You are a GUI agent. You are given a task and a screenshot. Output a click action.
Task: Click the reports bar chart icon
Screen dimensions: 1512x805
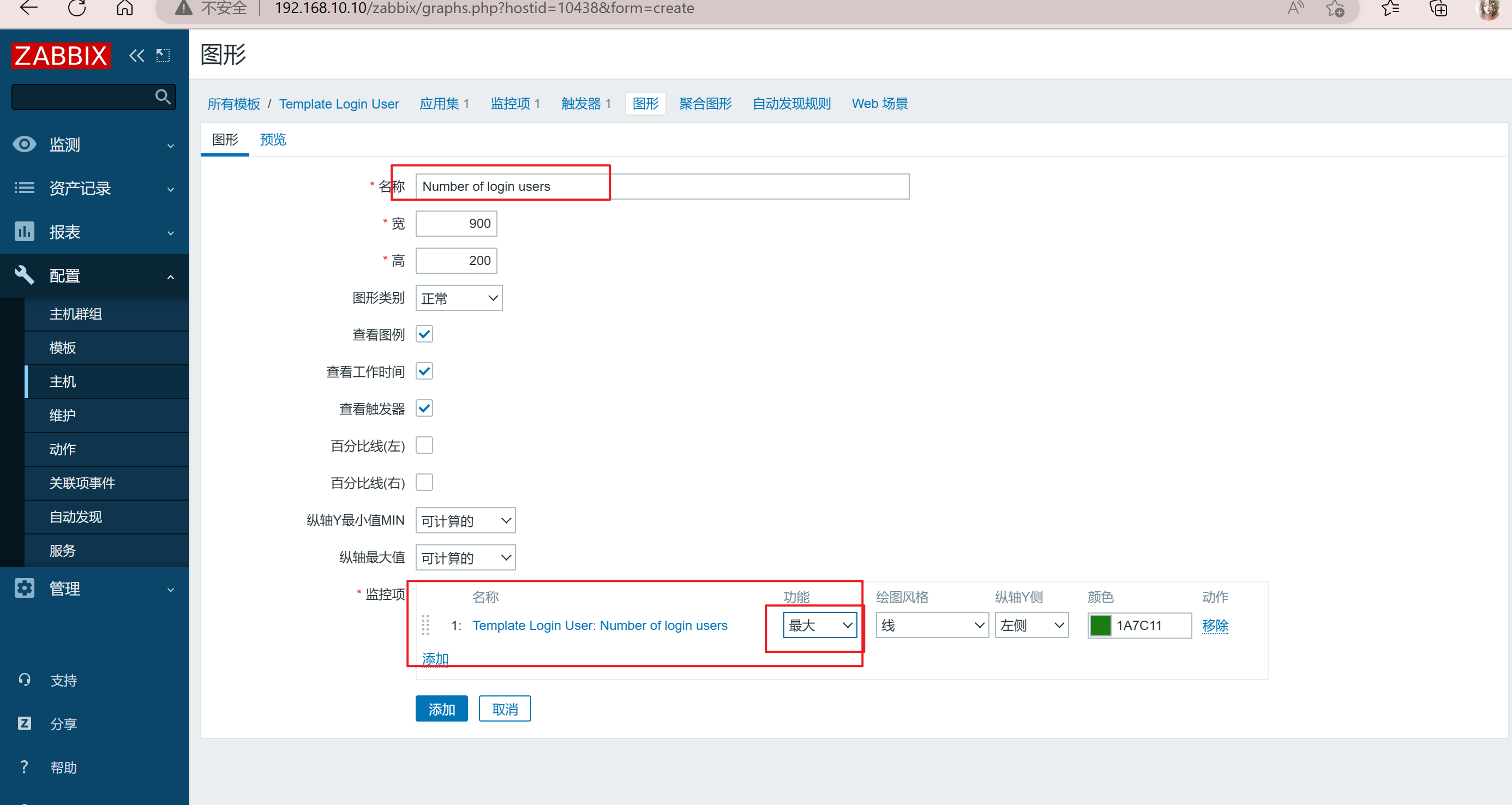[x=24, y=231]
